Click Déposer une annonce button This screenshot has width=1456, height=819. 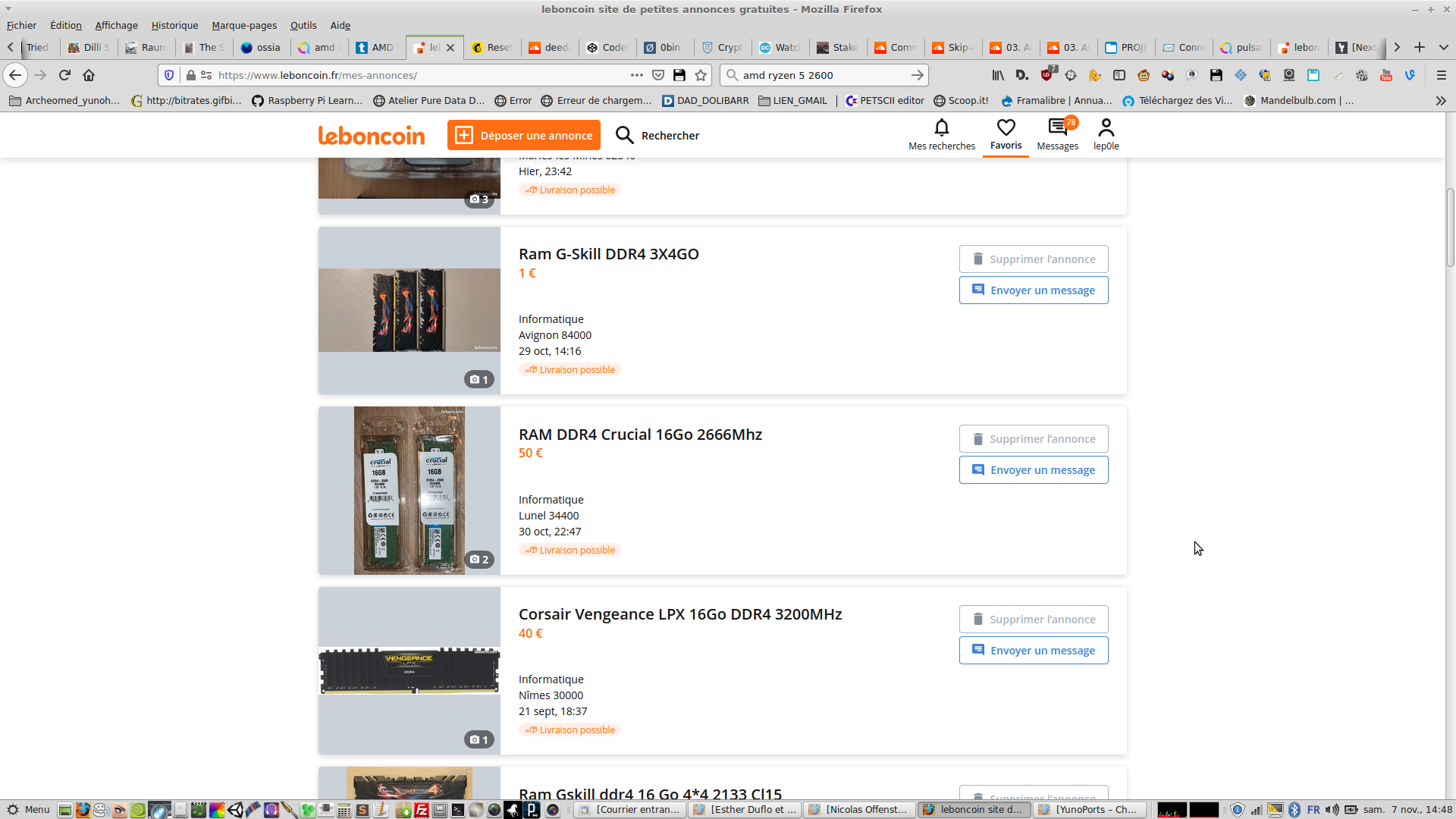pos(523,135)
